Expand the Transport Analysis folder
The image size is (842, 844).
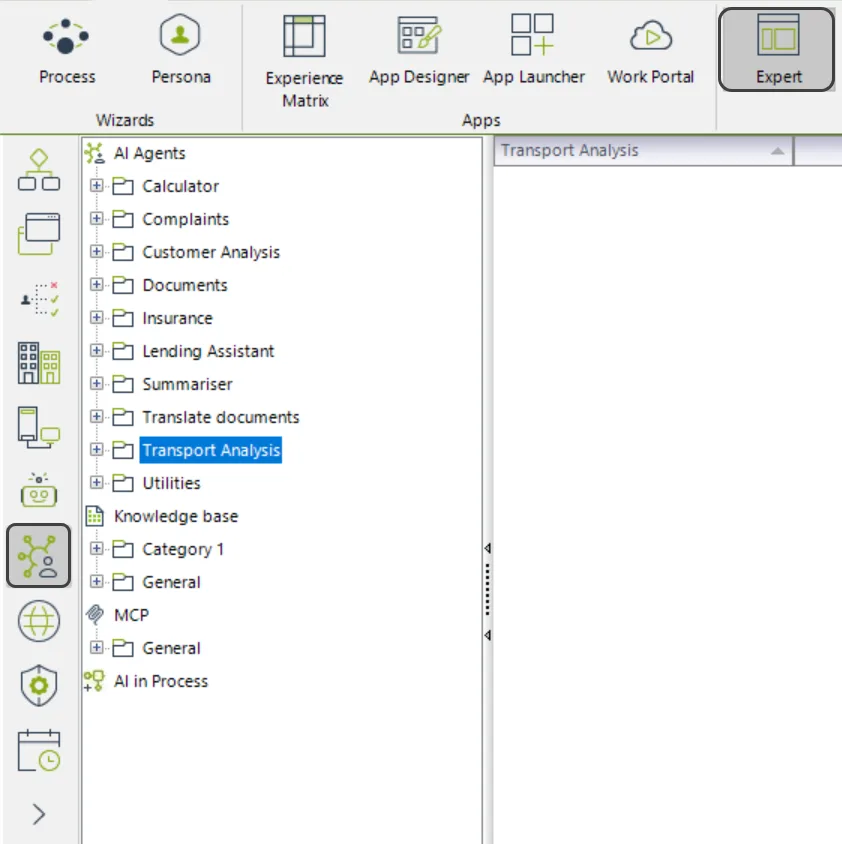pyautogui.click(x=96, y=449)
